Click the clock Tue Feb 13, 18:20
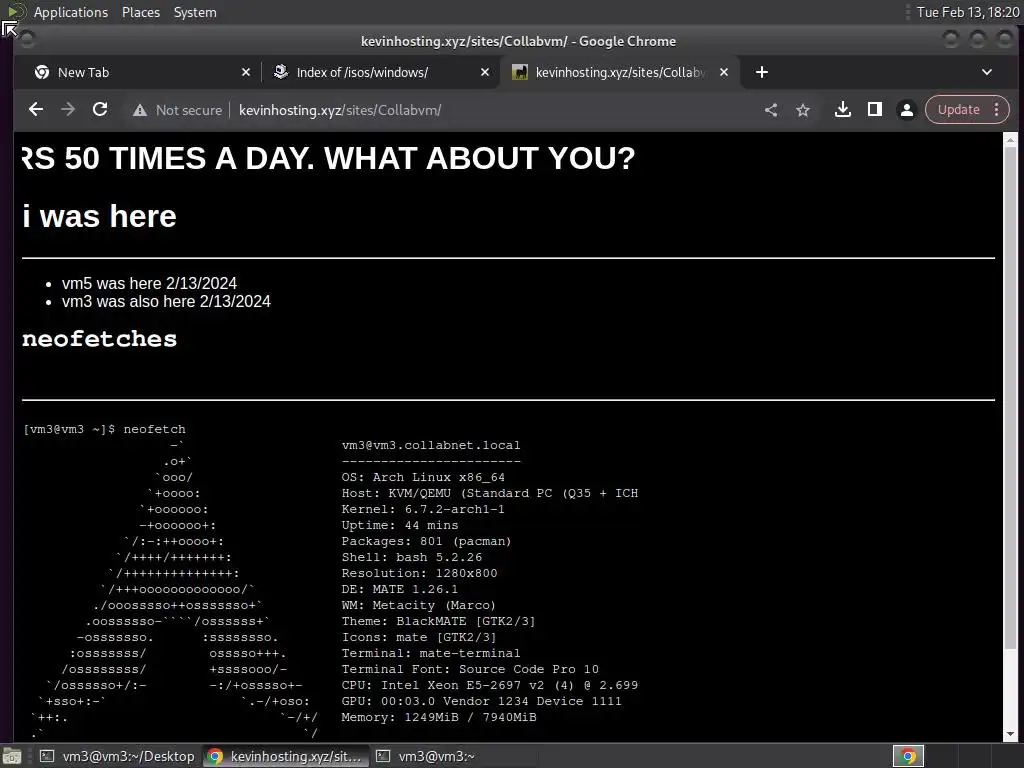Viewport: 1024px width, 768px height. 967,12
